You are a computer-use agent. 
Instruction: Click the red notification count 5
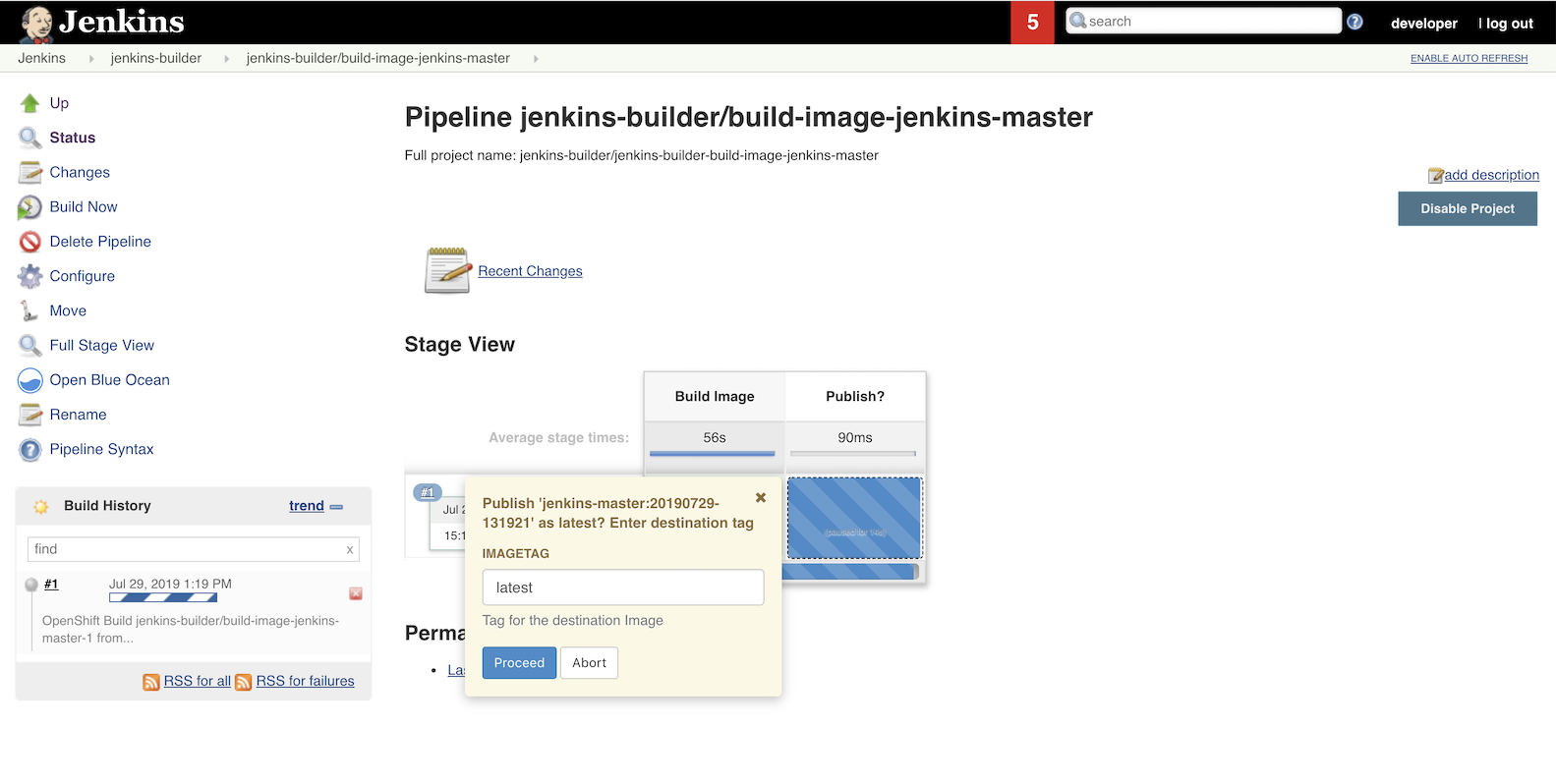coord(1032,22)
